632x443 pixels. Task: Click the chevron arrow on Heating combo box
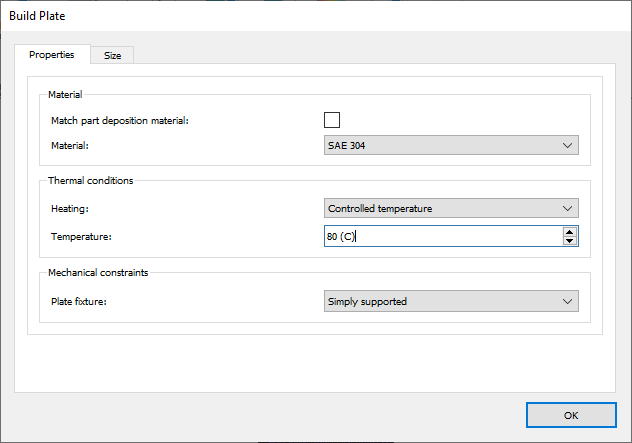click(568, 208)
